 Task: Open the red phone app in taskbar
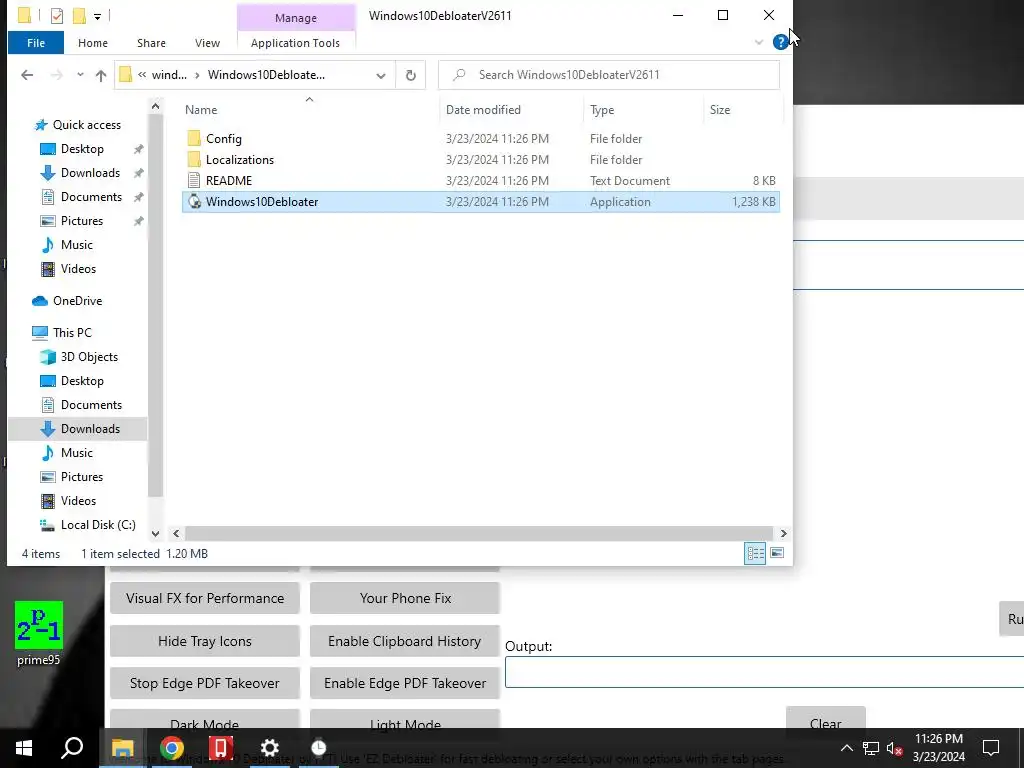(221, 748)
